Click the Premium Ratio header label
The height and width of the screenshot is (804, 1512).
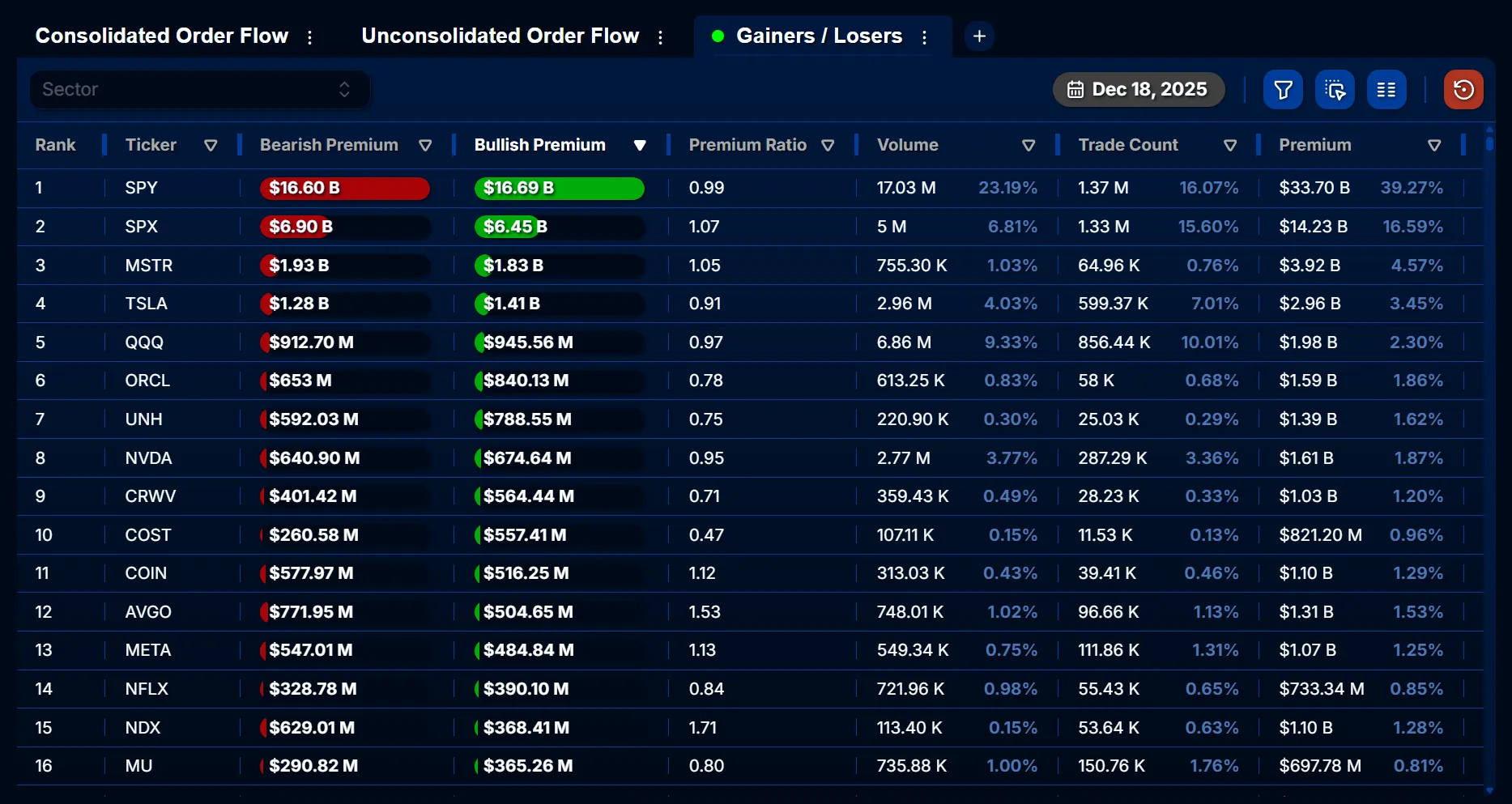747,145
